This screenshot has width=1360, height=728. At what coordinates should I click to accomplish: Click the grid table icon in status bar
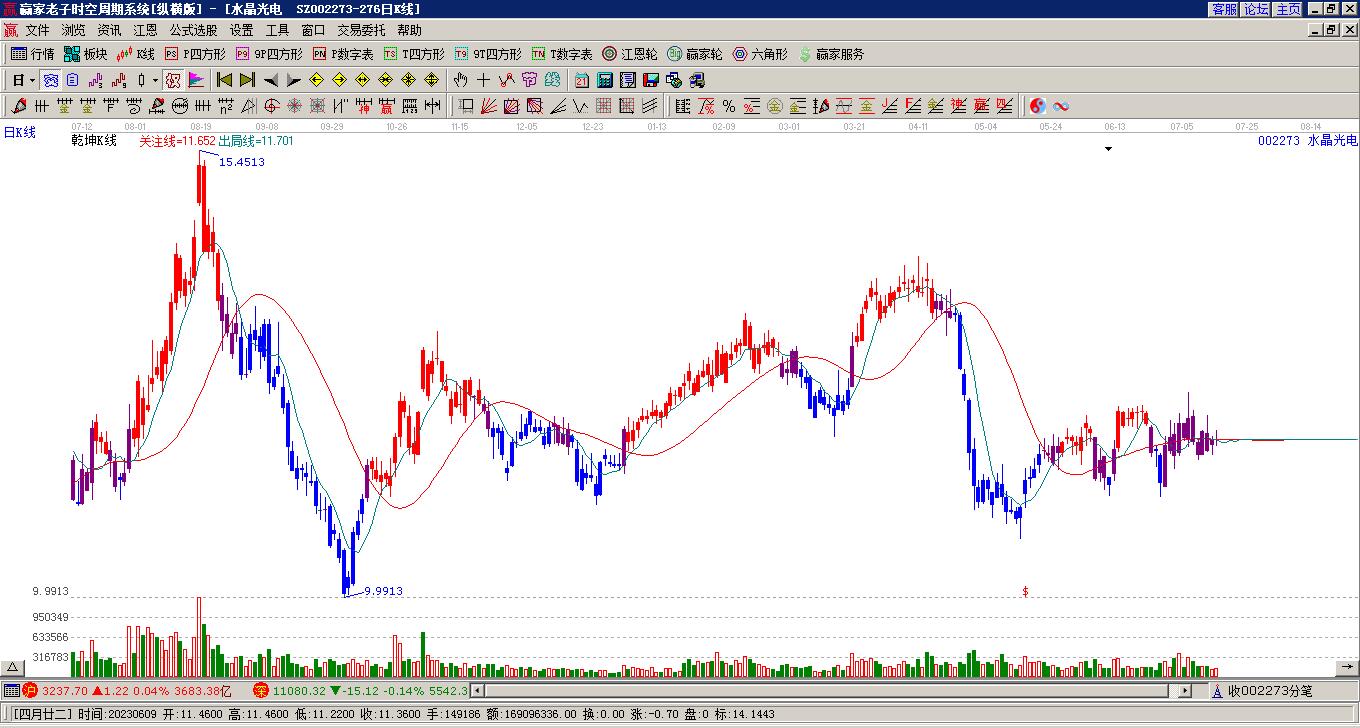click(11, 690)
